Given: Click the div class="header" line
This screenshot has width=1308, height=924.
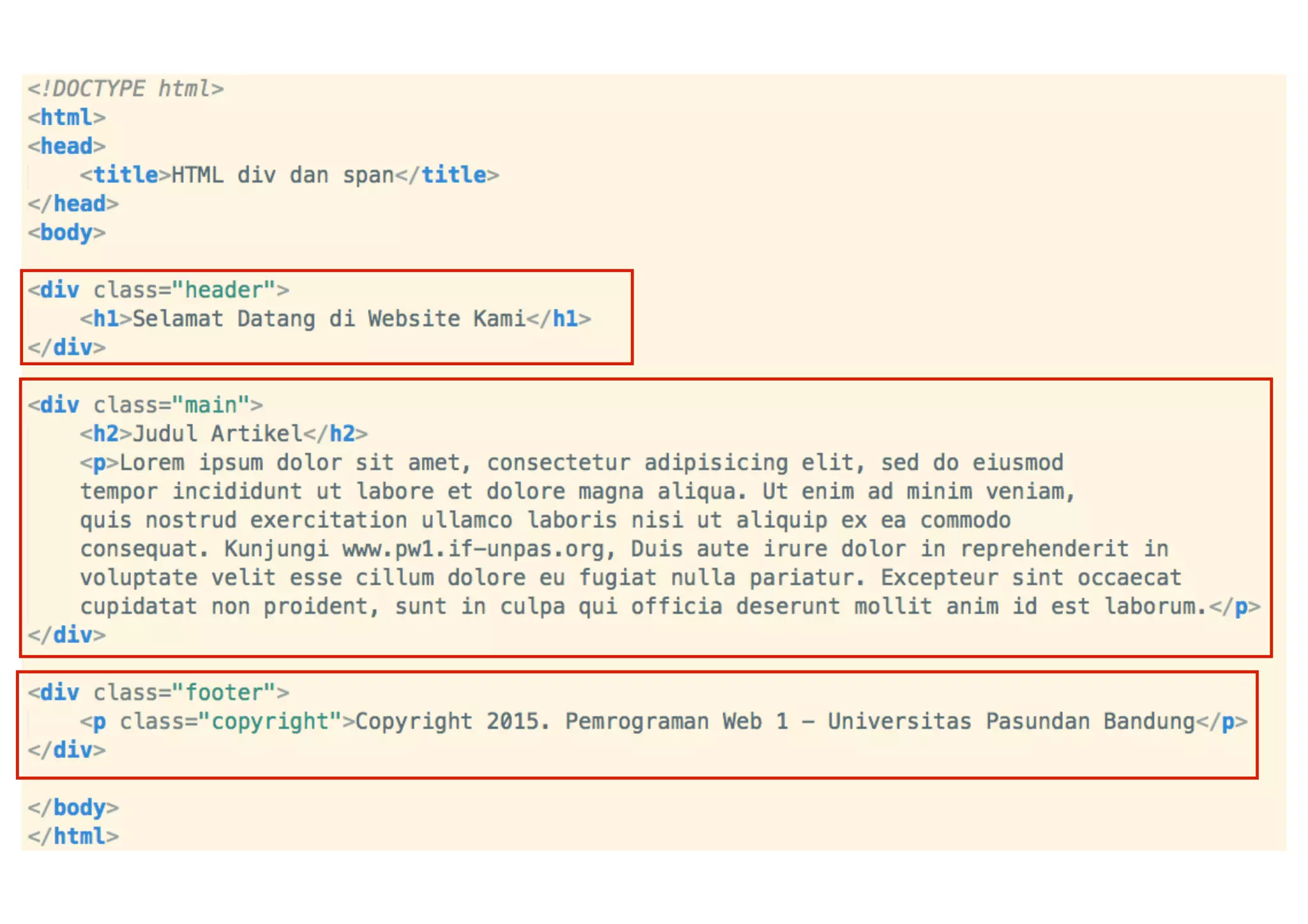Looking at the screenshot, I should pos(158,290).
